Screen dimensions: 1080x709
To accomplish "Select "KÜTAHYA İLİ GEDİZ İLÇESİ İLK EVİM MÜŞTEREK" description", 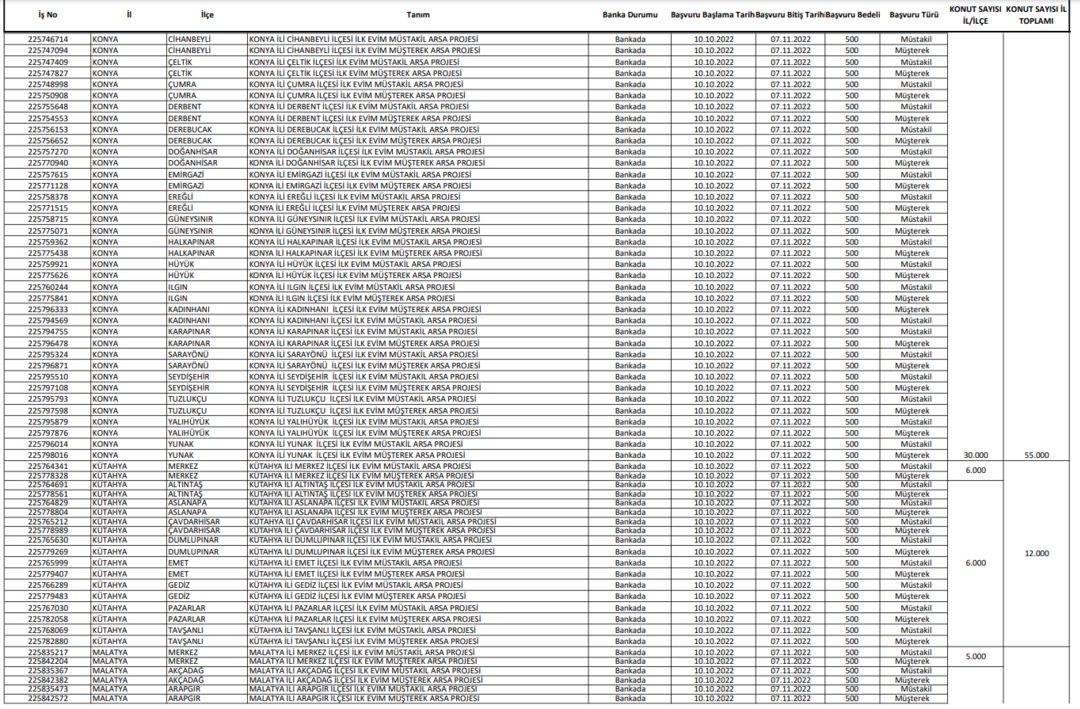I will (x=357, y=596).
